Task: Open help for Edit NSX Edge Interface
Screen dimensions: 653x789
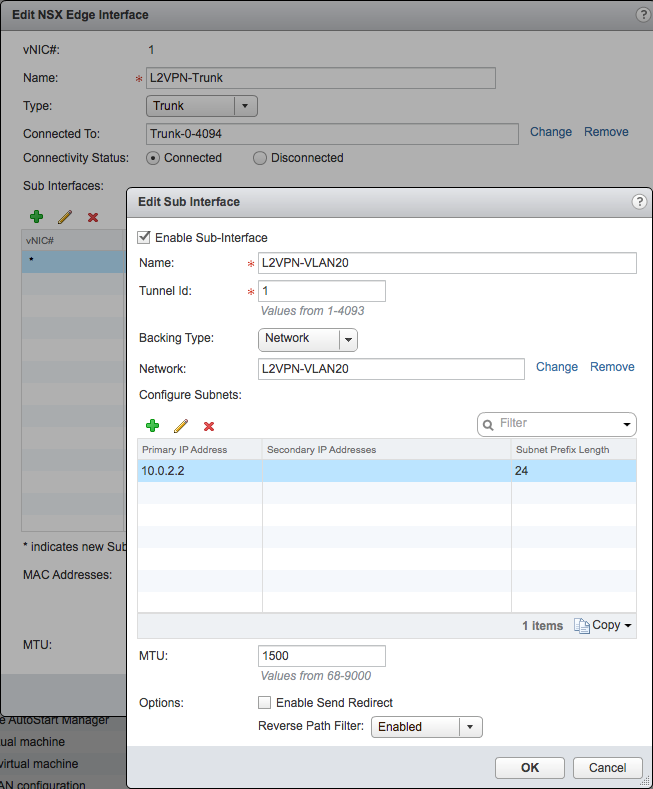Action: pos(642,14)
